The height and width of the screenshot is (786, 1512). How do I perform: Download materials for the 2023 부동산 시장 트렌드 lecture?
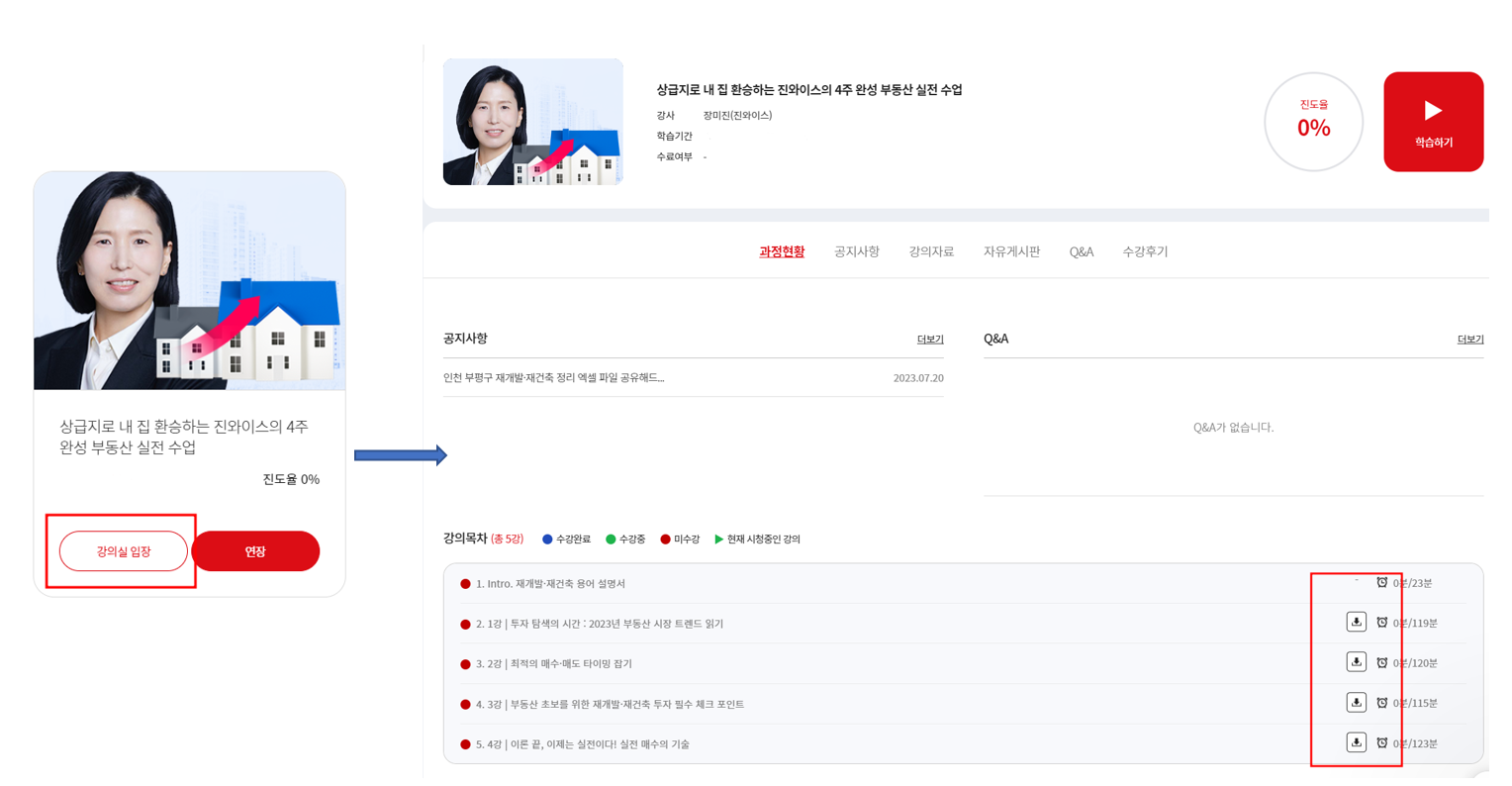click(1356, 622)
